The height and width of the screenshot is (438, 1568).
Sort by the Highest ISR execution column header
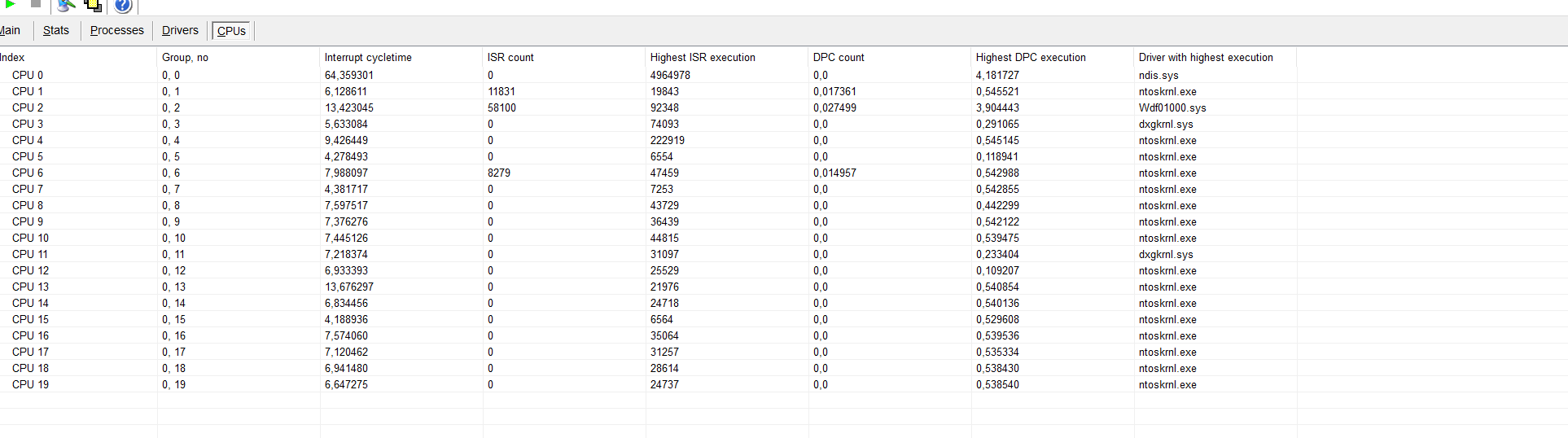pos(727,57)
